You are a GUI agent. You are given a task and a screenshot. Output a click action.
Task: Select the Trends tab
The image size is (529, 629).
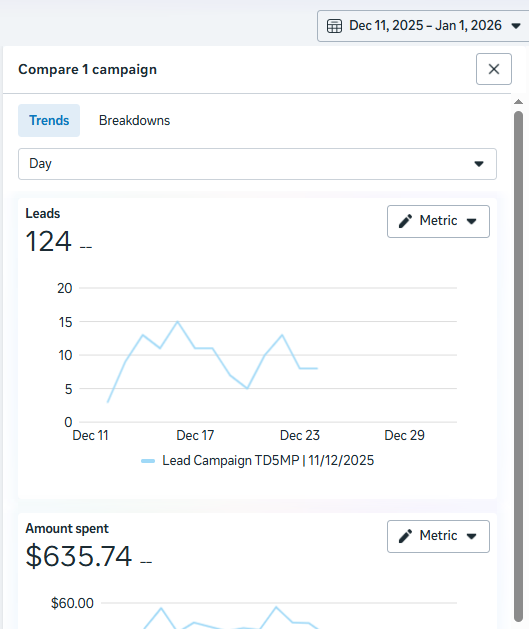pos(49,120)
